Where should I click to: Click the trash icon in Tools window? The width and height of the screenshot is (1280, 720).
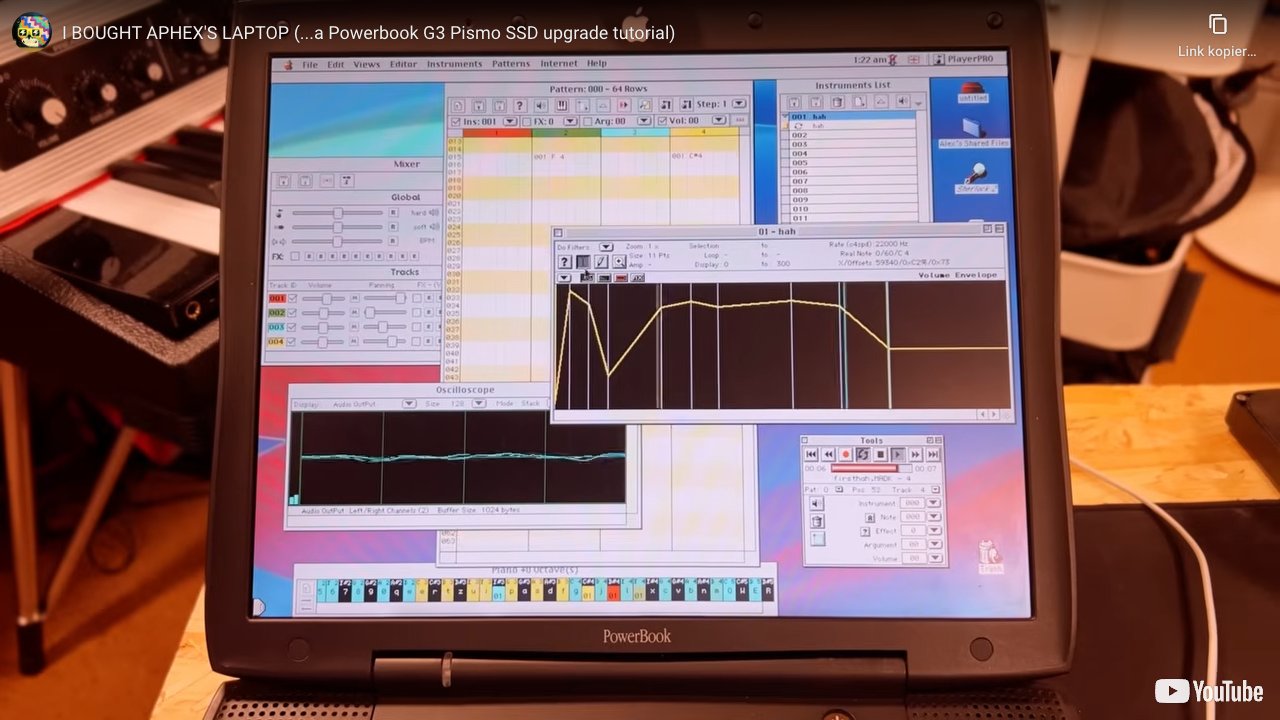coord(817,521)
